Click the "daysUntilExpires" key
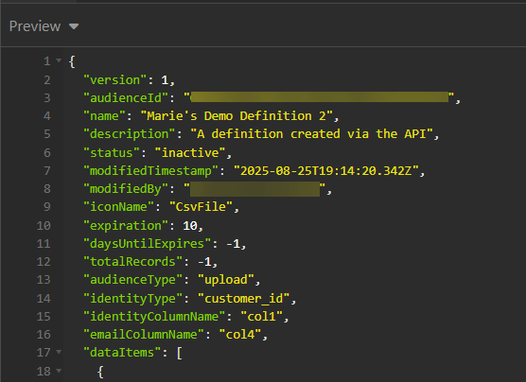The width and height of the screenshot is (526, 382). [x=147, y=244]
